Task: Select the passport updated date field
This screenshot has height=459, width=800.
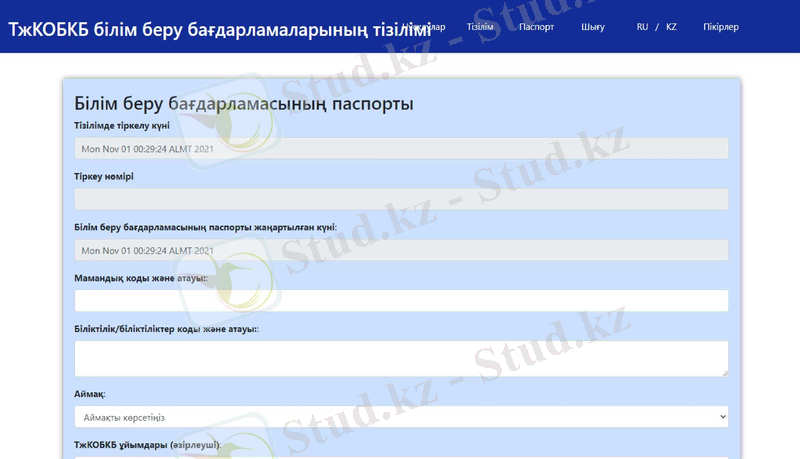Action: (401, 250)
